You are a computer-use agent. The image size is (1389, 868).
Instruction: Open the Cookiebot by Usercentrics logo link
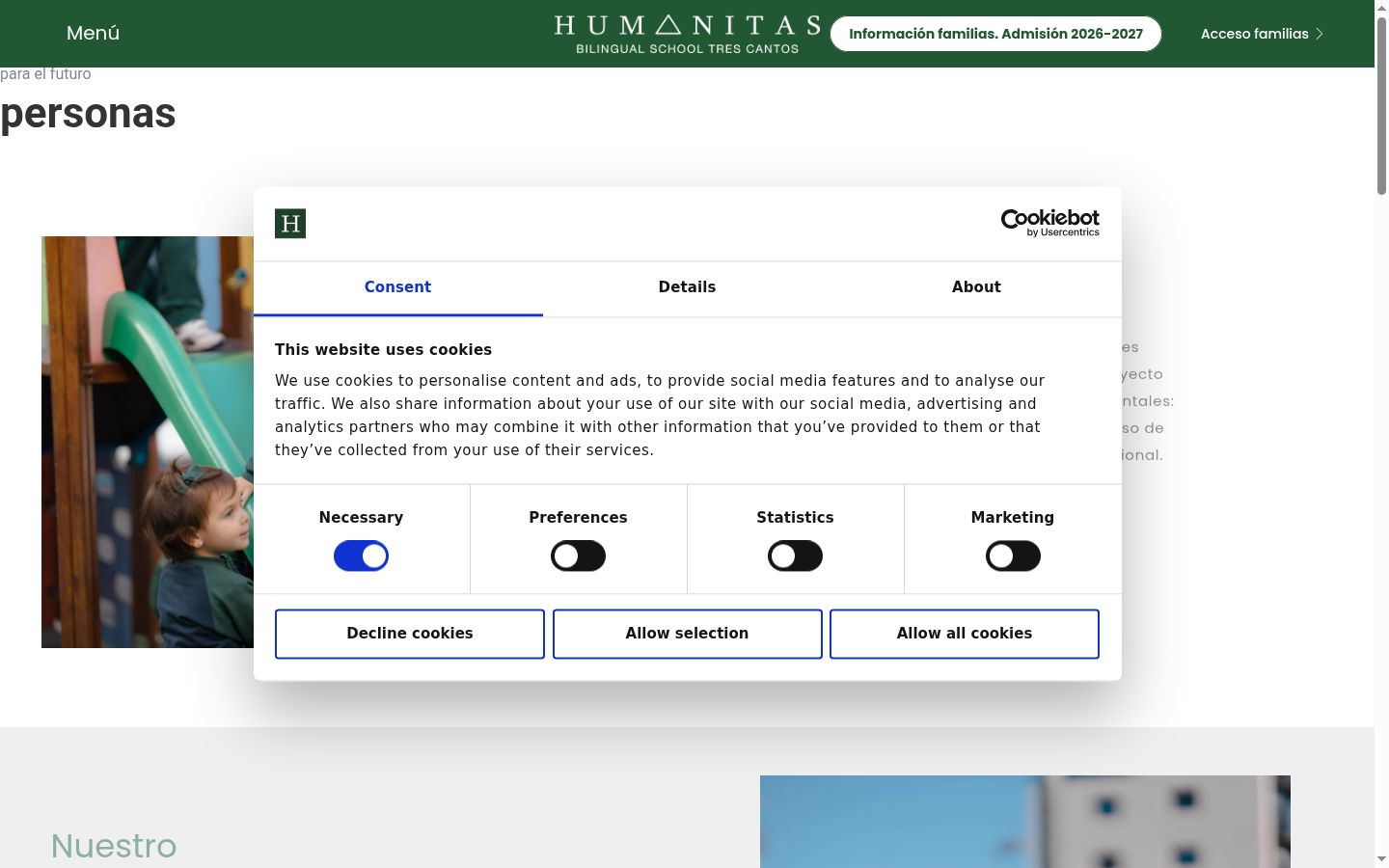click(x=1049, y=223)
